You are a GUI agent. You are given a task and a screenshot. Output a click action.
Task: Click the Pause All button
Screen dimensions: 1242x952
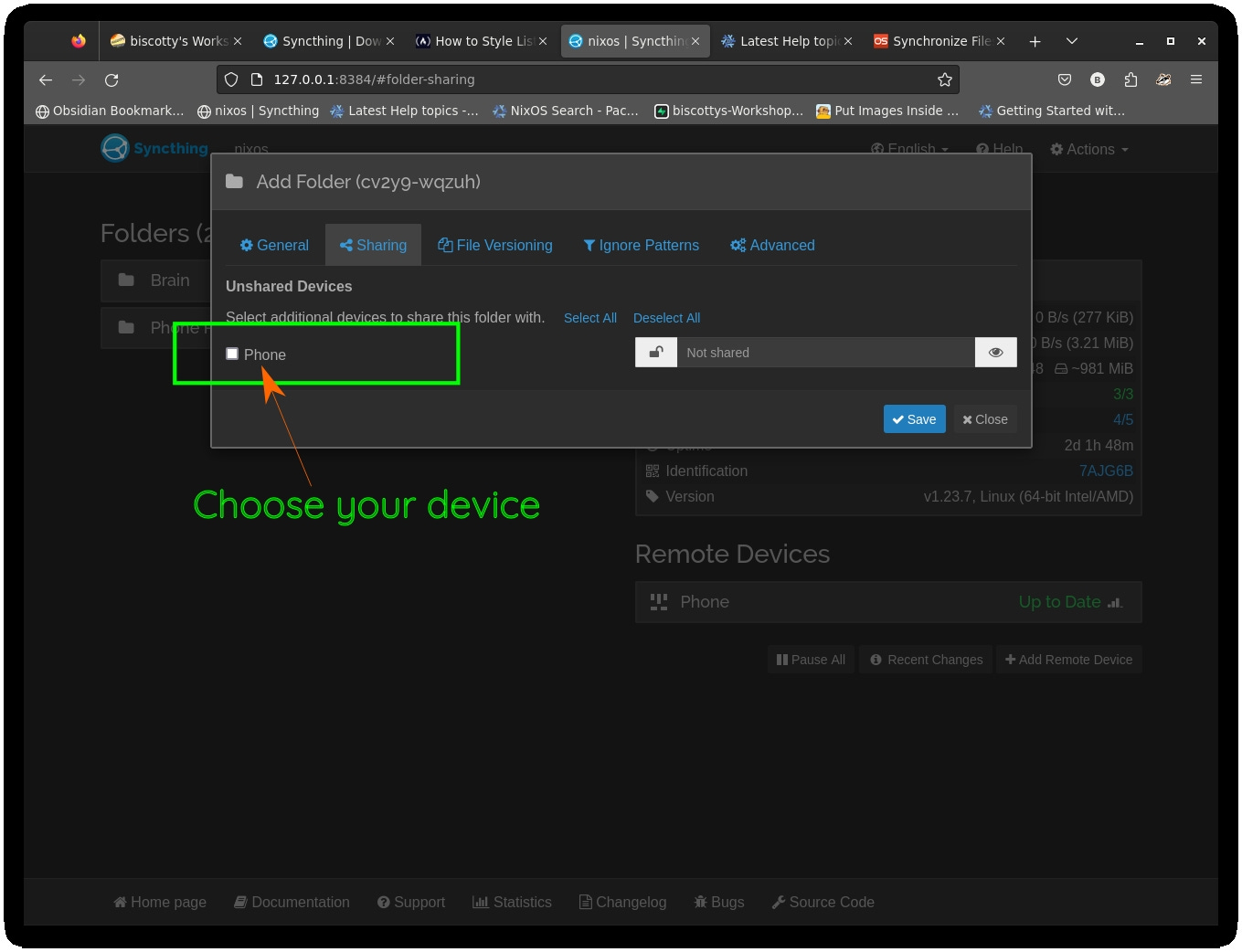(811, 660)
